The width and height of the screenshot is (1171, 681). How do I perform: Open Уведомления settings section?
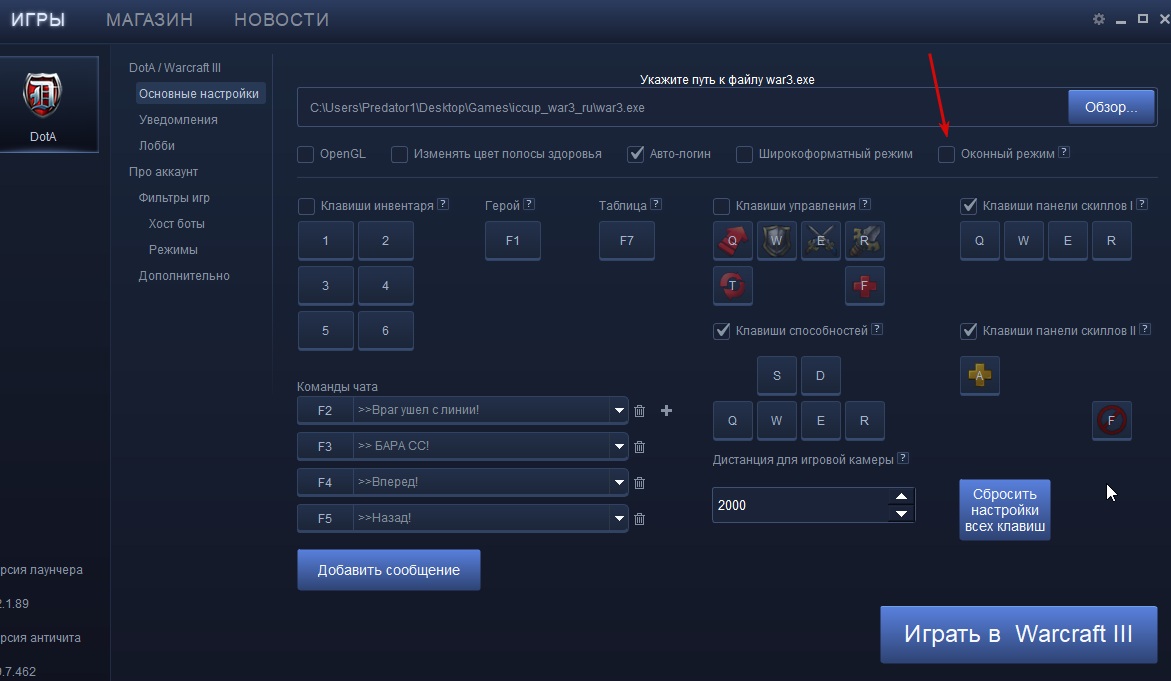tap(178, 119)
